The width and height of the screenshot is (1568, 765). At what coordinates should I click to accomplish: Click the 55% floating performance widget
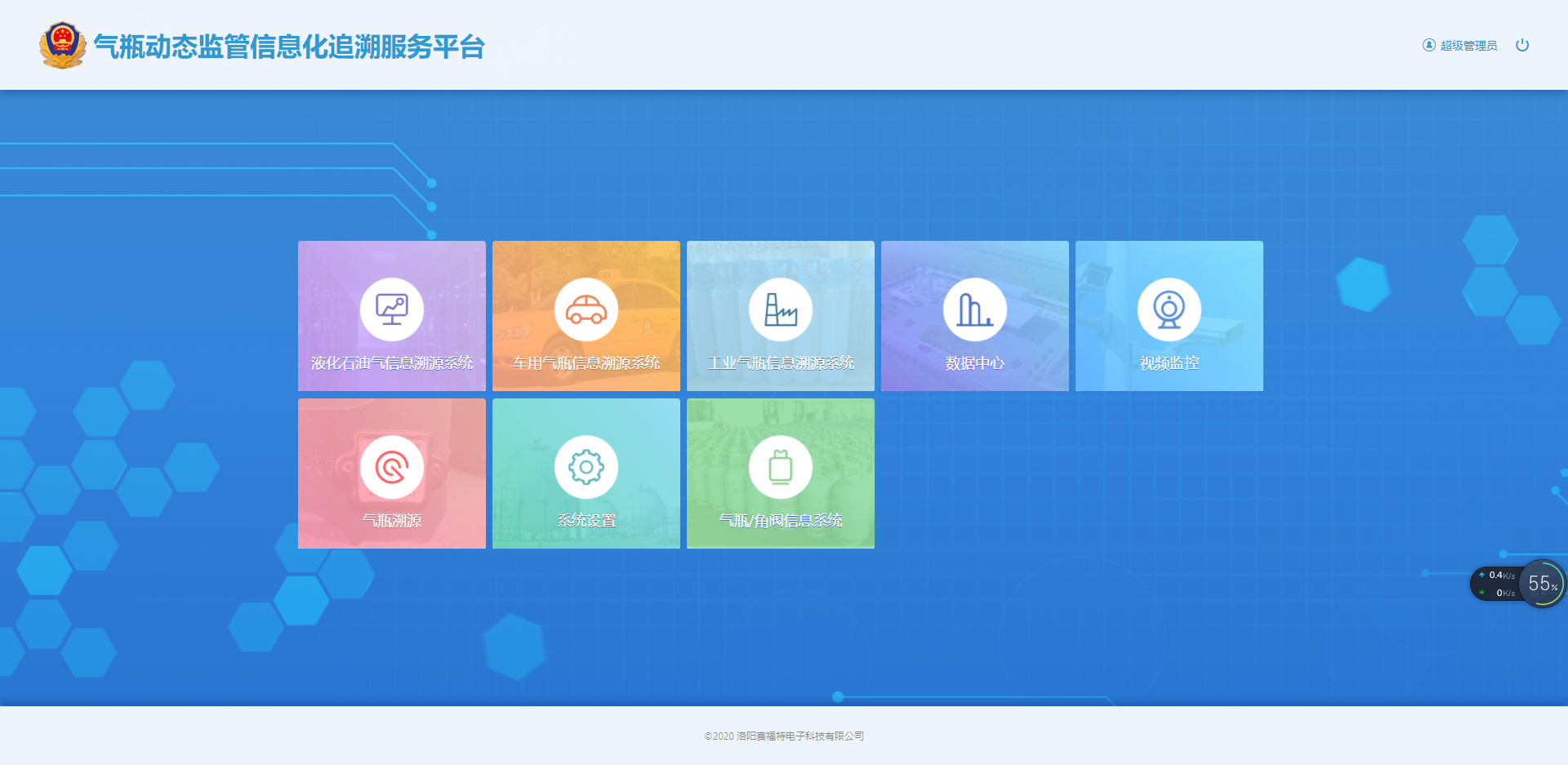1541,584
